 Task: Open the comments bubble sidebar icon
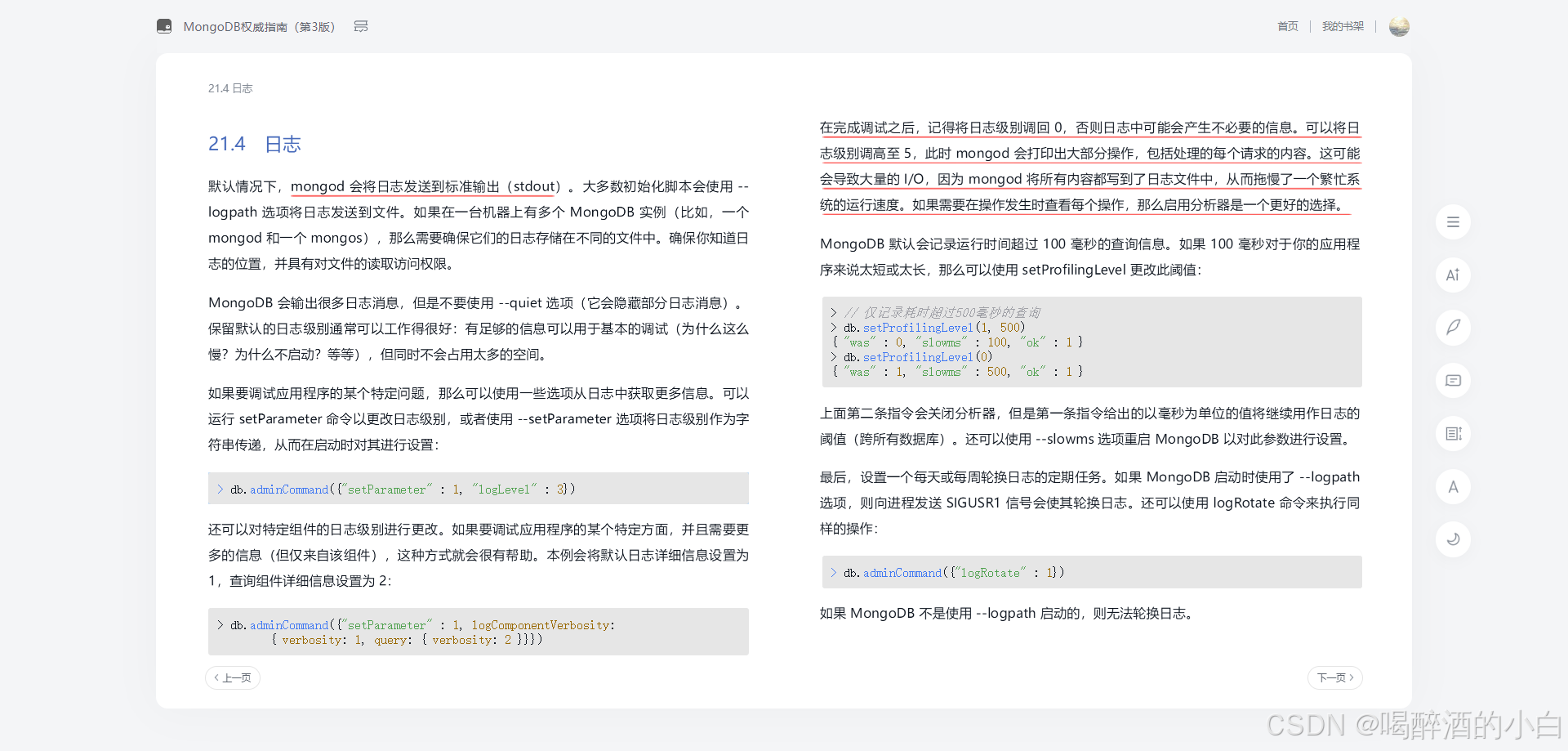pyautogui.click(x=1453, y=381)
